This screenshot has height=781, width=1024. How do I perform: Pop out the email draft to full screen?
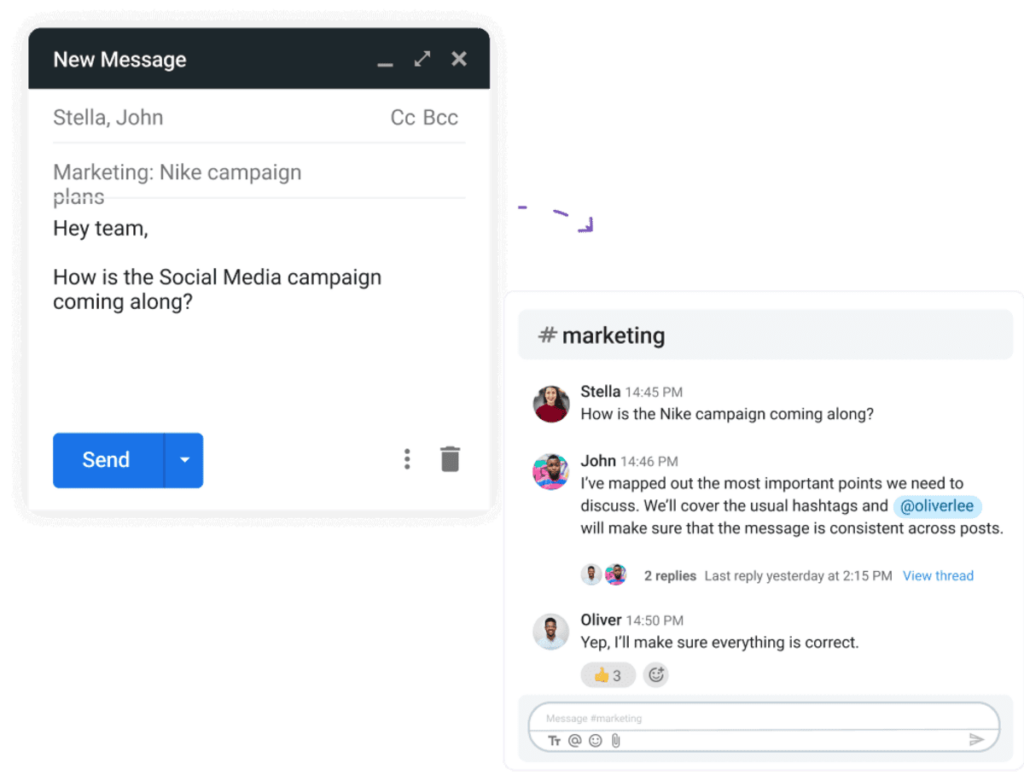coord(421,58)
